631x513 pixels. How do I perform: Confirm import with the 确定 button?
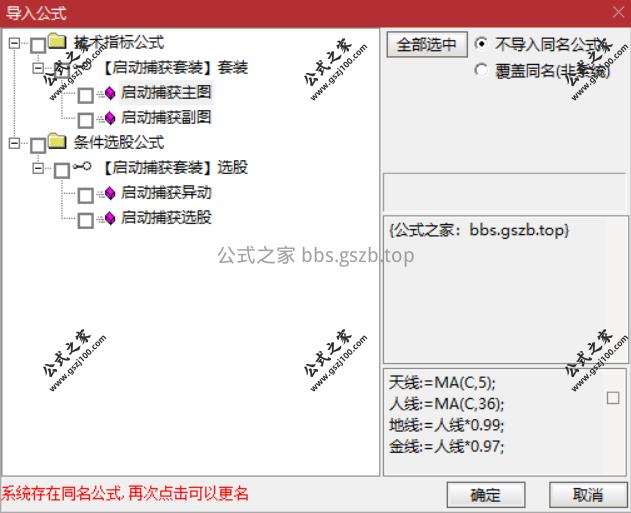[x=486, y=494]
